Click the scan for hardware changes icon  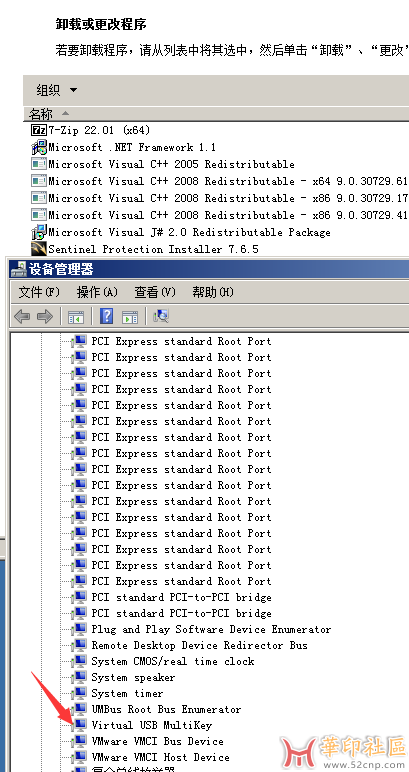(161, 316)
